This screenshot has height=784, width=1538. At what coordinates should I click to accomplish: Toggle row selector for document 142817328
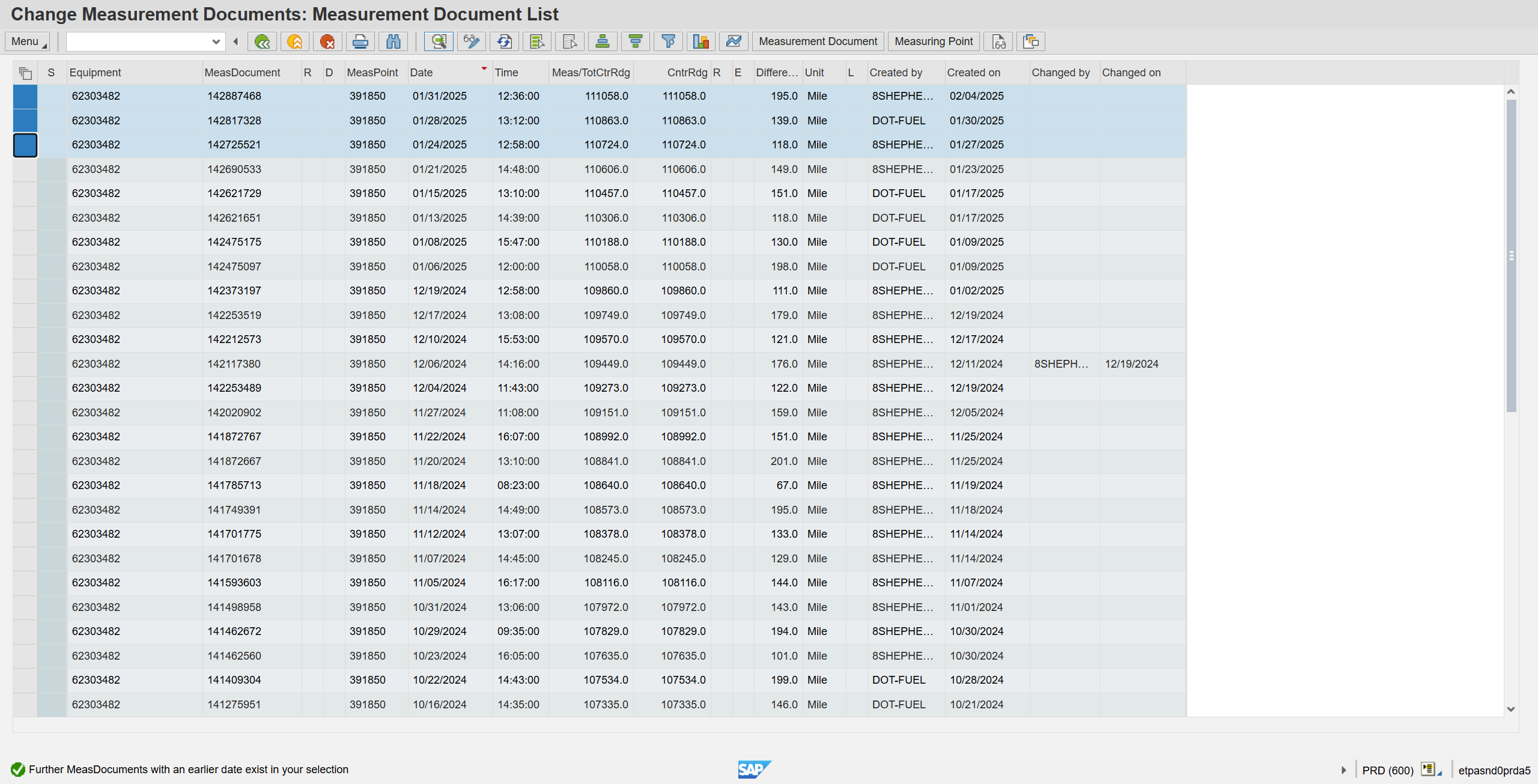tap(25, 121)
